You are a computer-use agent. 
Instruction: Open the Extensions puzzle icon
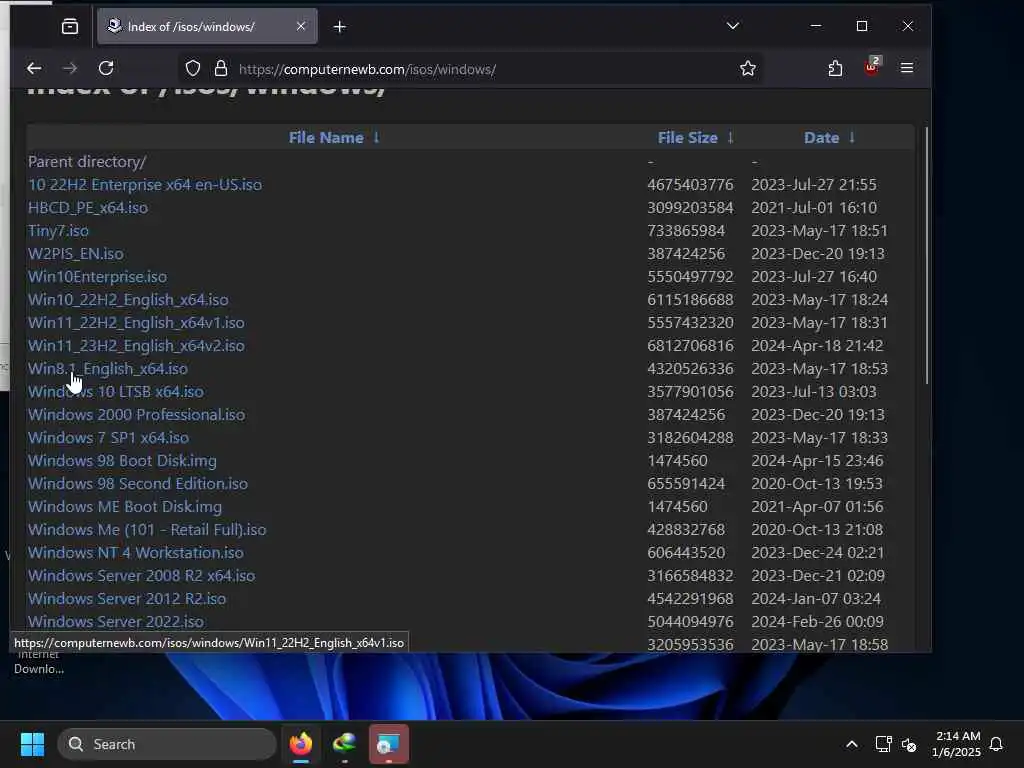click(835, 69)
